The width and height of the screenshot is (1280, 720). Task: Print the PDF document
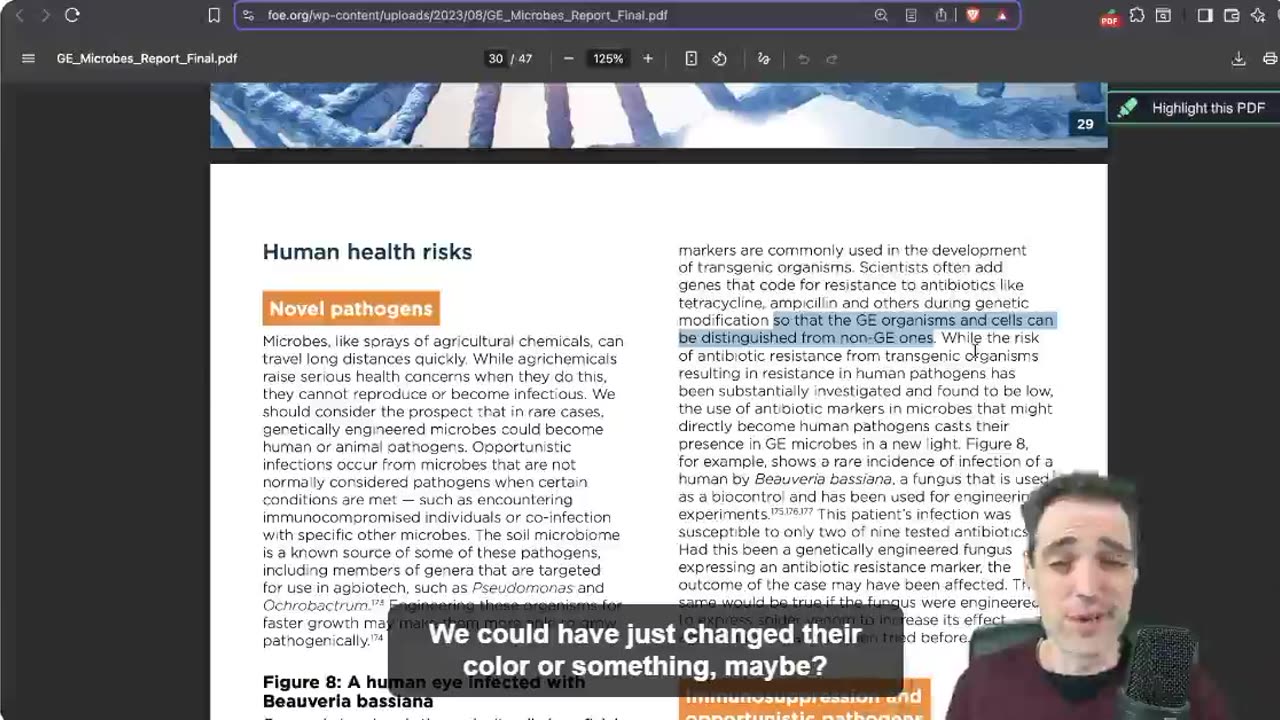[1270, 59]
